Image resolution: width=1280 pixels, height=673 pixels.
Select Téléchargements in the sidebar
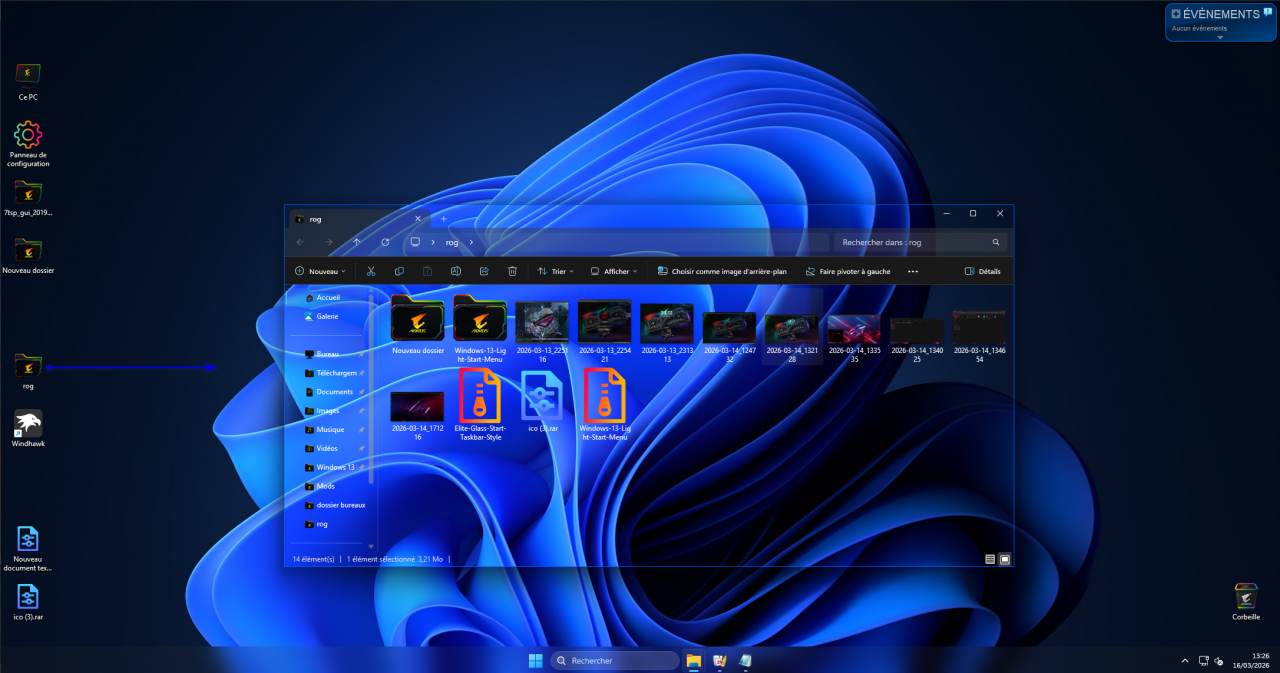(x=335, y=373)
